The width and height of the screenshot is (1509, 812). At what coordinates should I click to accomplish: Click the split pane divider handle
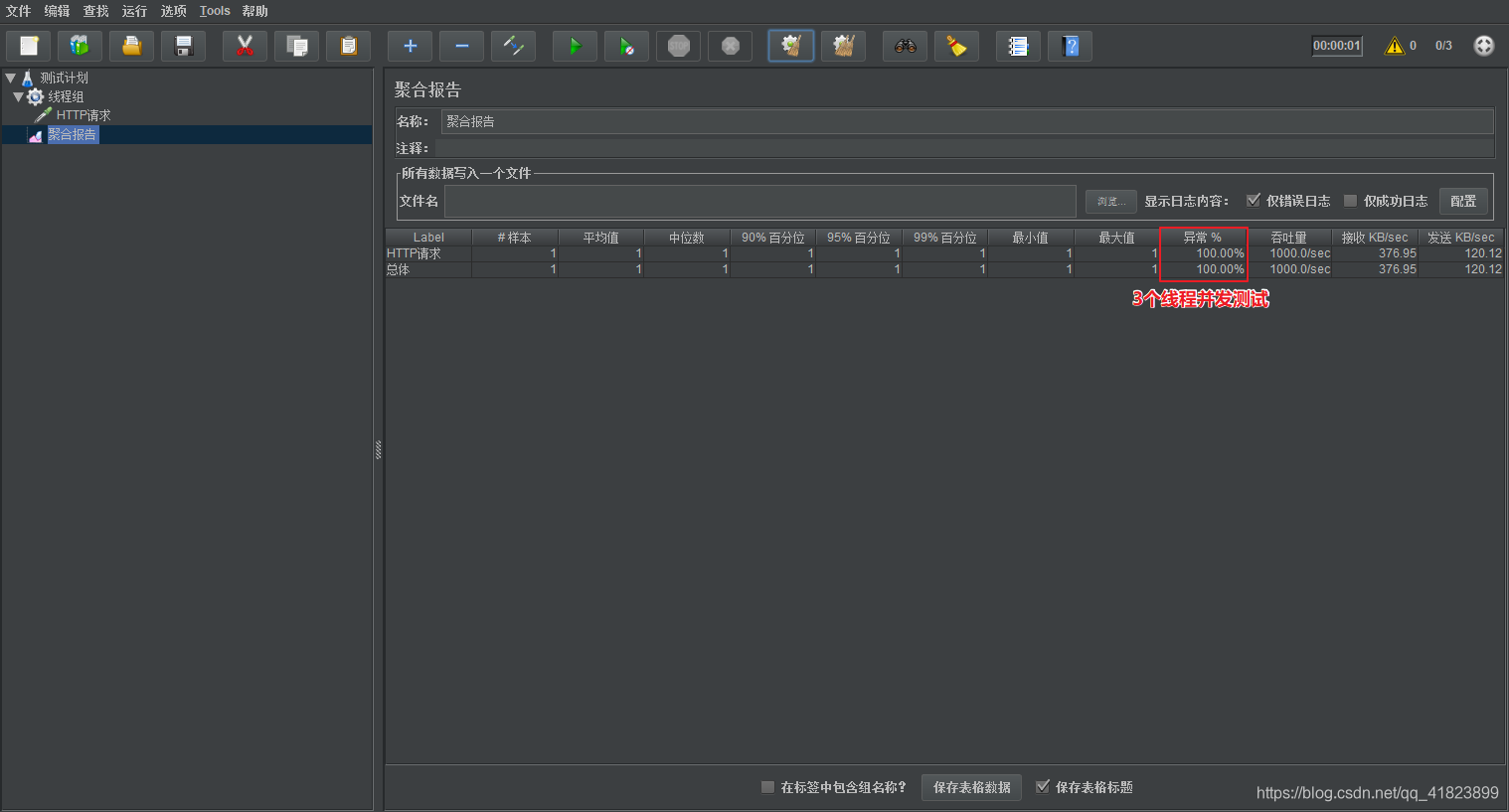[x=379, y=449]
